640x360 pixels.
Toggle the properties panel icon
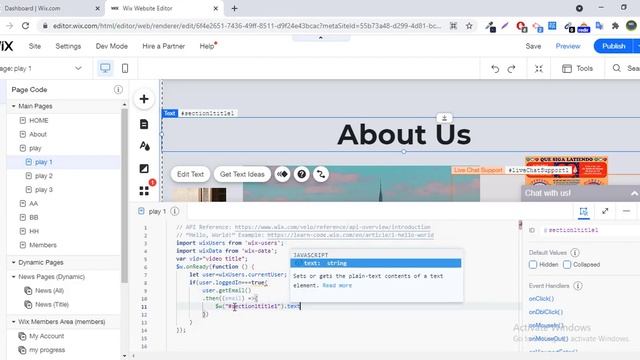(x=584, y=211)
